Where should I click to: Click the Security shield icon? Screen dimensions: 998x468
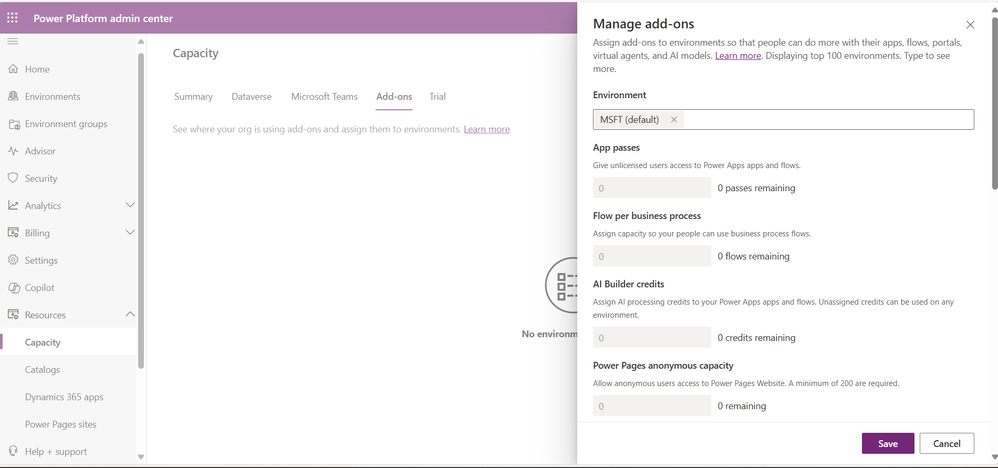pos(13,178)
